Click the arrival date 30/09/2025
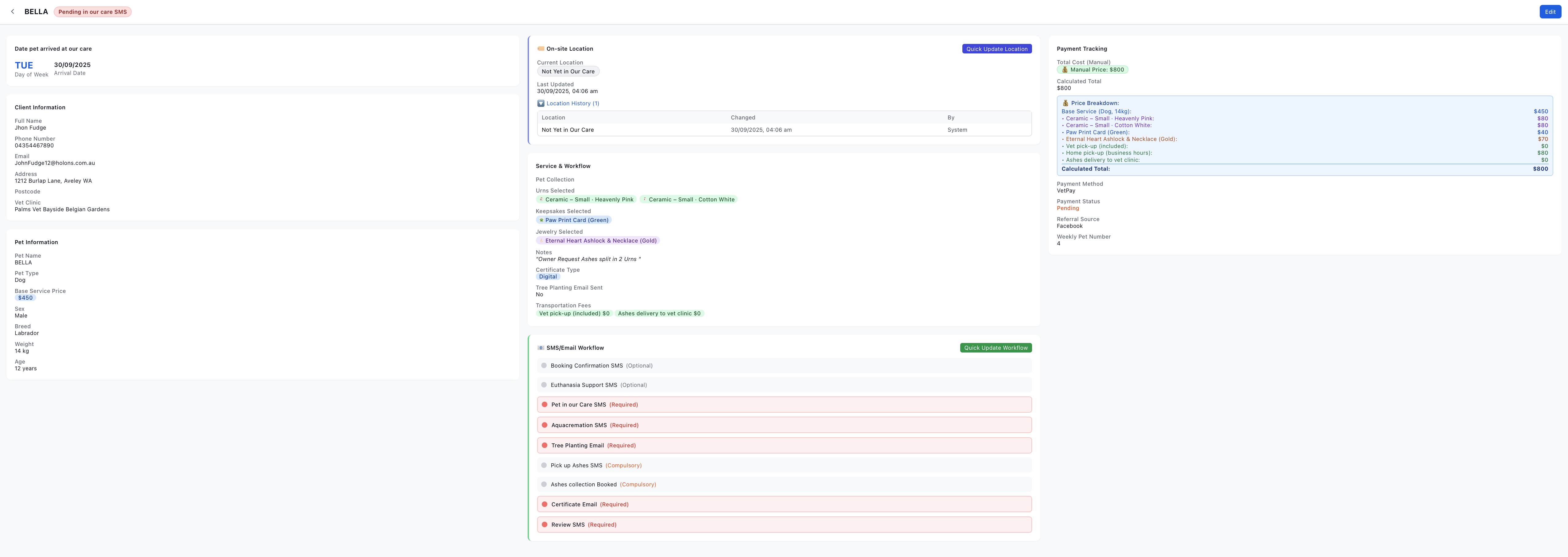 click(x=72, y=64)
